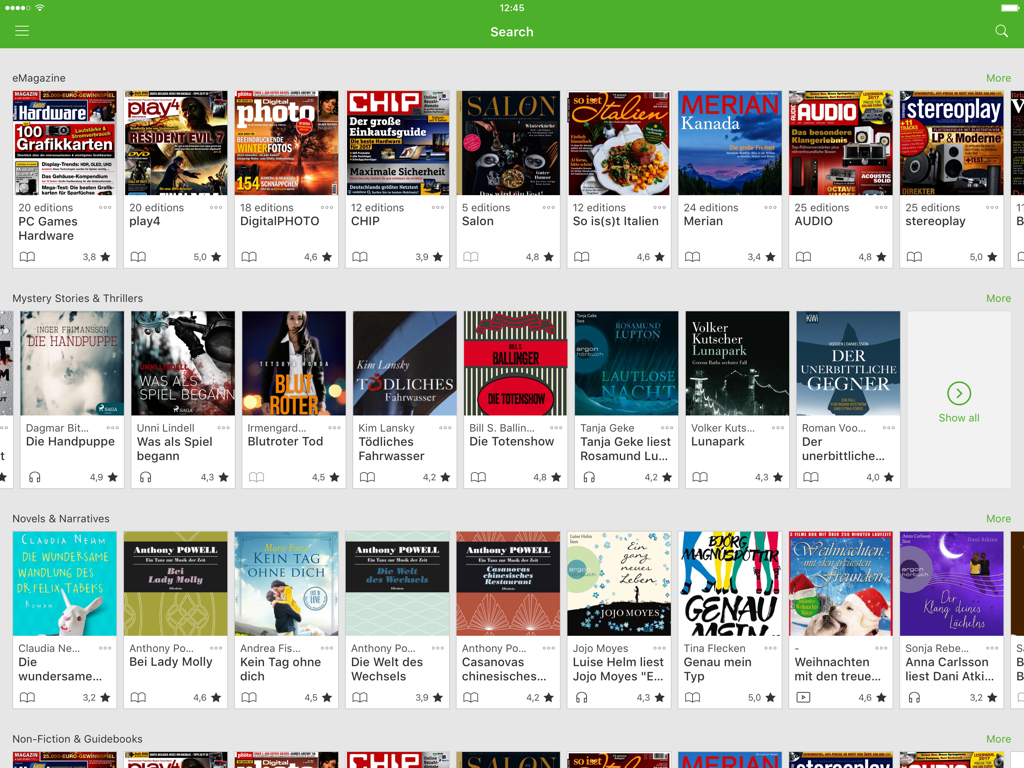Click author name Jojo Moyes
This screenshot has width=1024, height=768.
(600, 648)
